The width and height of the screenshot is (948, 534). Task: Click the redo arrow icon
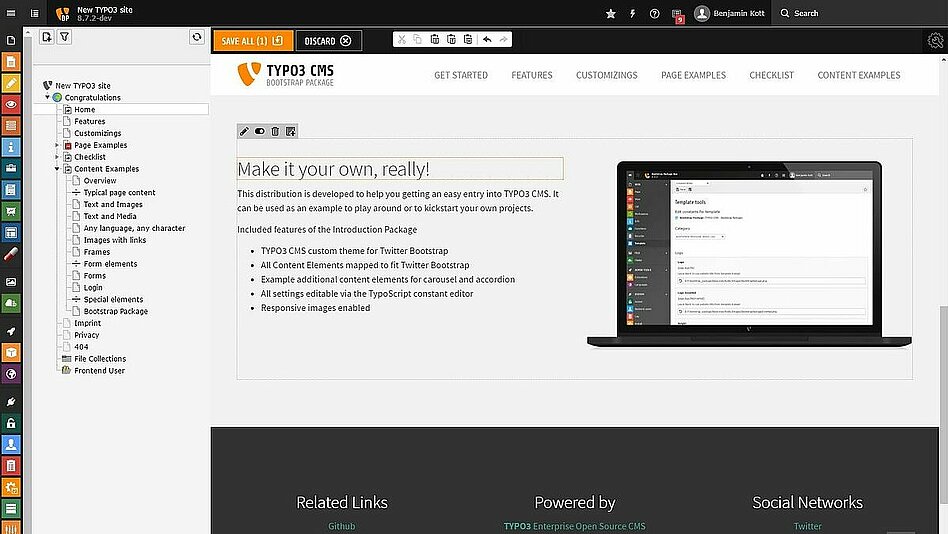504,39
